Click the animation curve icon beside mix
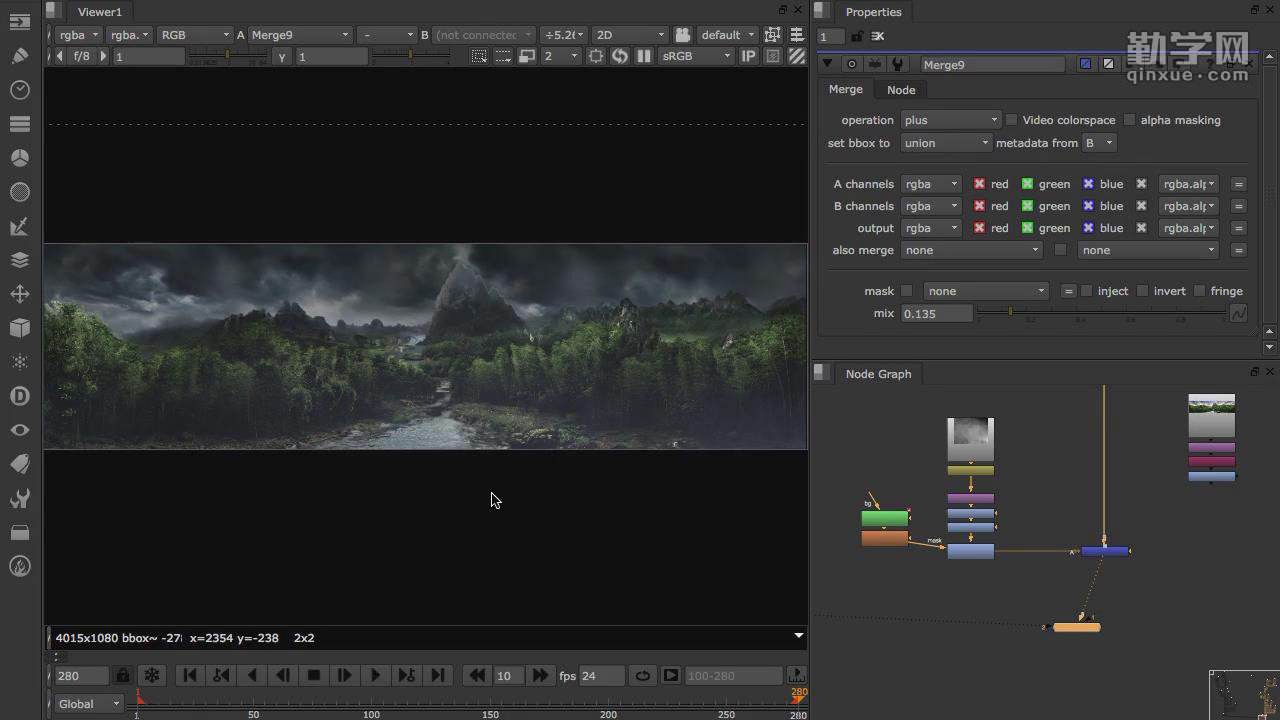This screenshot has height=720, width=1280. [1238, 313]
